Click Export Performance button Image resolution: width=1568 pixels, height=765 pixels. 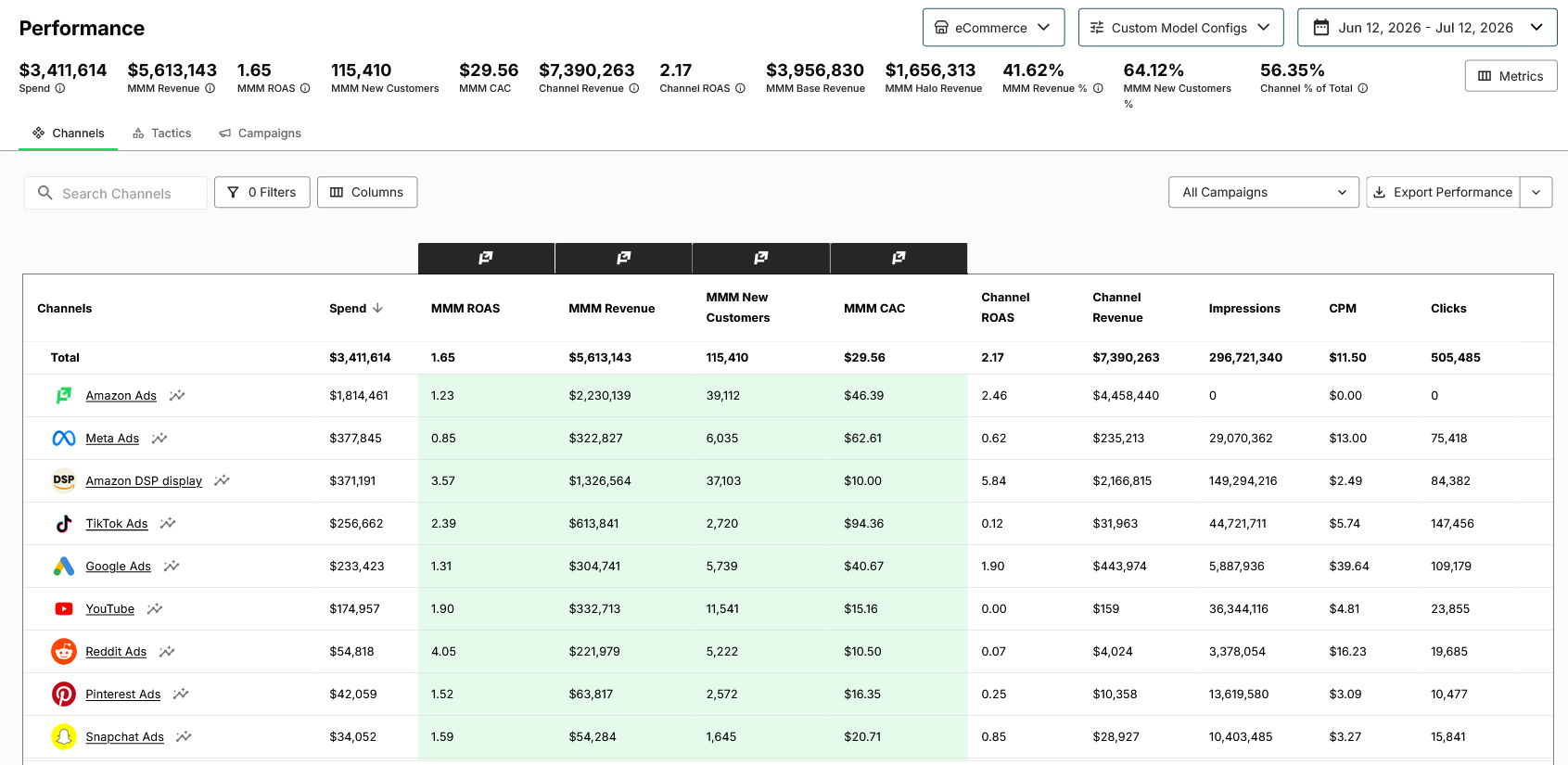tap(1443, 192)
